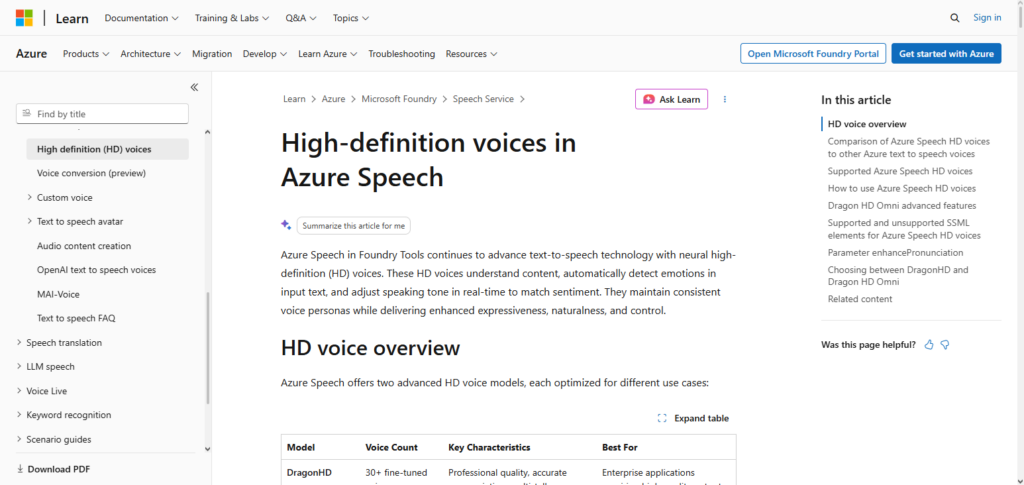Screen dimensions: 1024x485
Task: Go to the Troubleshooting menu item
Action: [x=402, y=54]
